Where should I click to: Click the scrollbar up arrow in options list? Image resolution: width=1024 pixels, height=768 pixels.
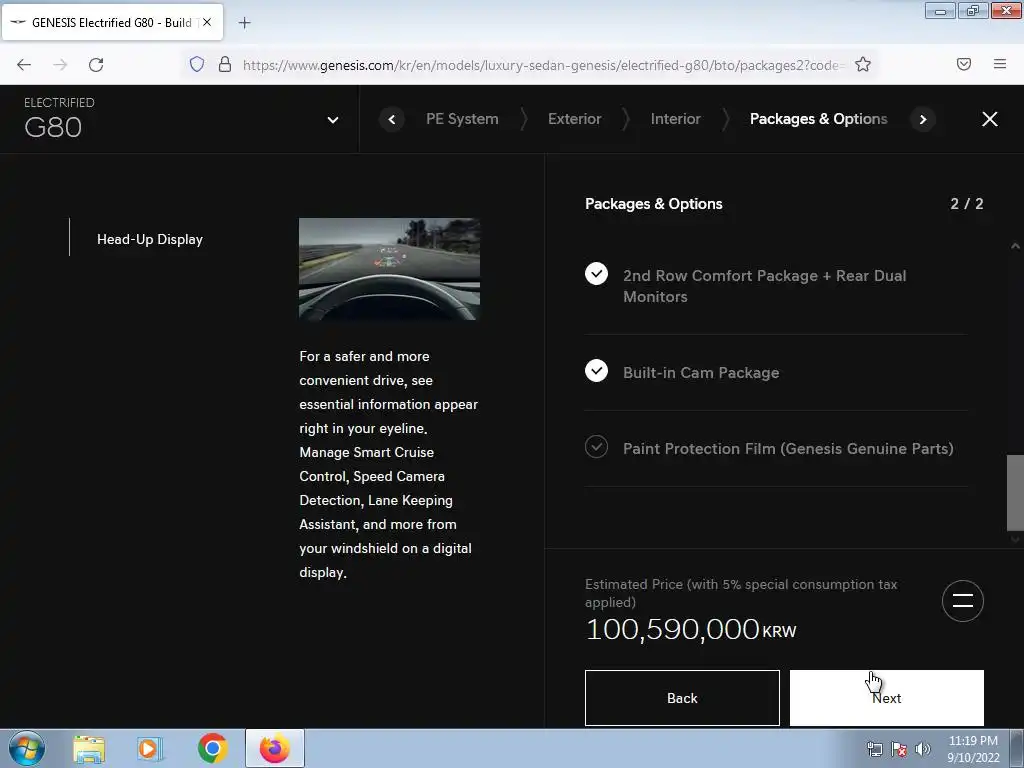1015,246
